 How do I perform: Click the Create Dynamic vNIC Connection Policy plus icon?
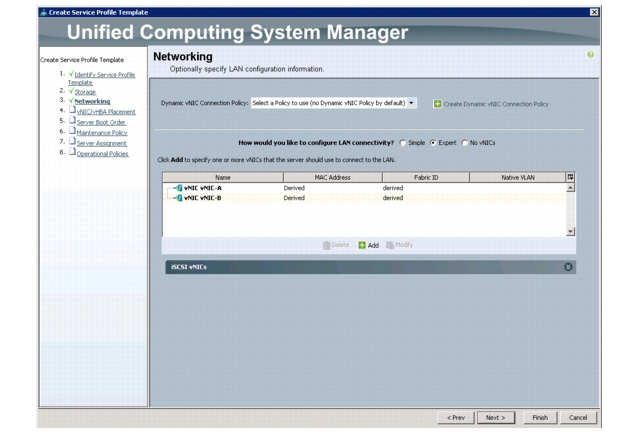click(x=437, y=104)
